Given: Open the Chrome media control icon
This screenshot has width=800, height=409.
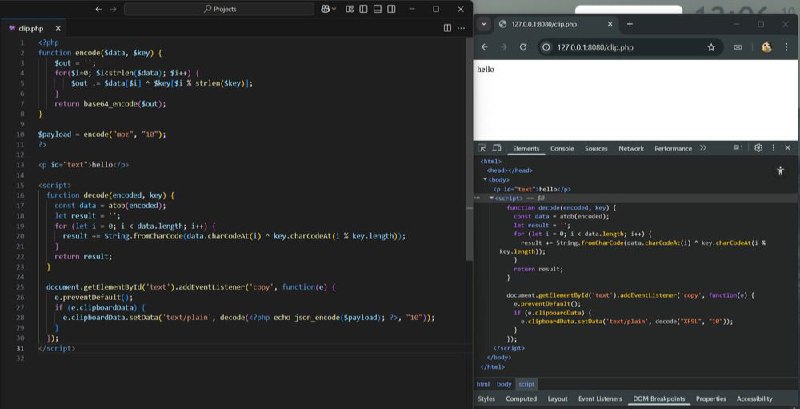Looking at the screenshot, I should click(x=738, y=47).
